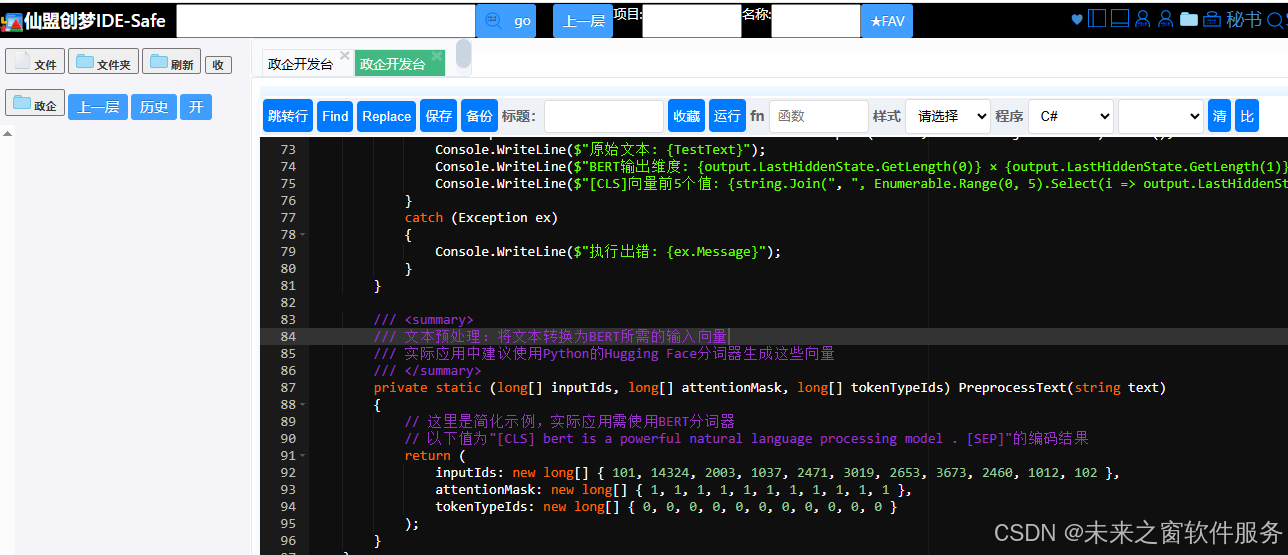Click the first user profile icon
This screenshot has width=1288, height=555.
(x=1143, y=19)
